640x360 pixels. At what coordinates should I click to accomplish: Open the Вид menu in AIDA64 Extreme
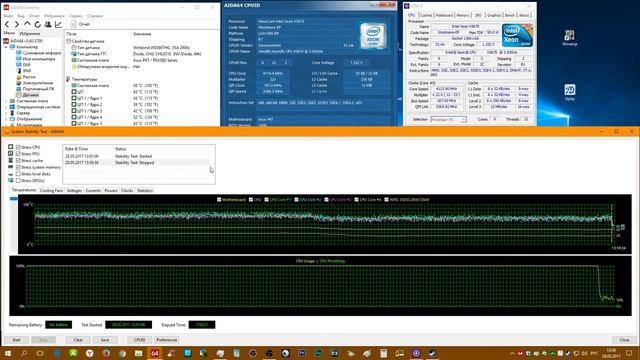[21, 16]
